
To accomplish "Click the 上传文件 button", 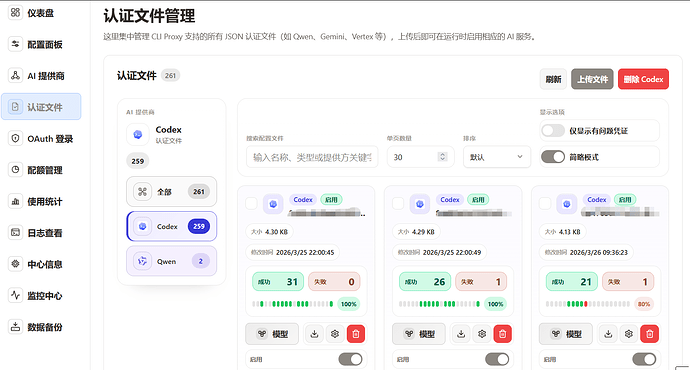I will [x=592, y=79].
